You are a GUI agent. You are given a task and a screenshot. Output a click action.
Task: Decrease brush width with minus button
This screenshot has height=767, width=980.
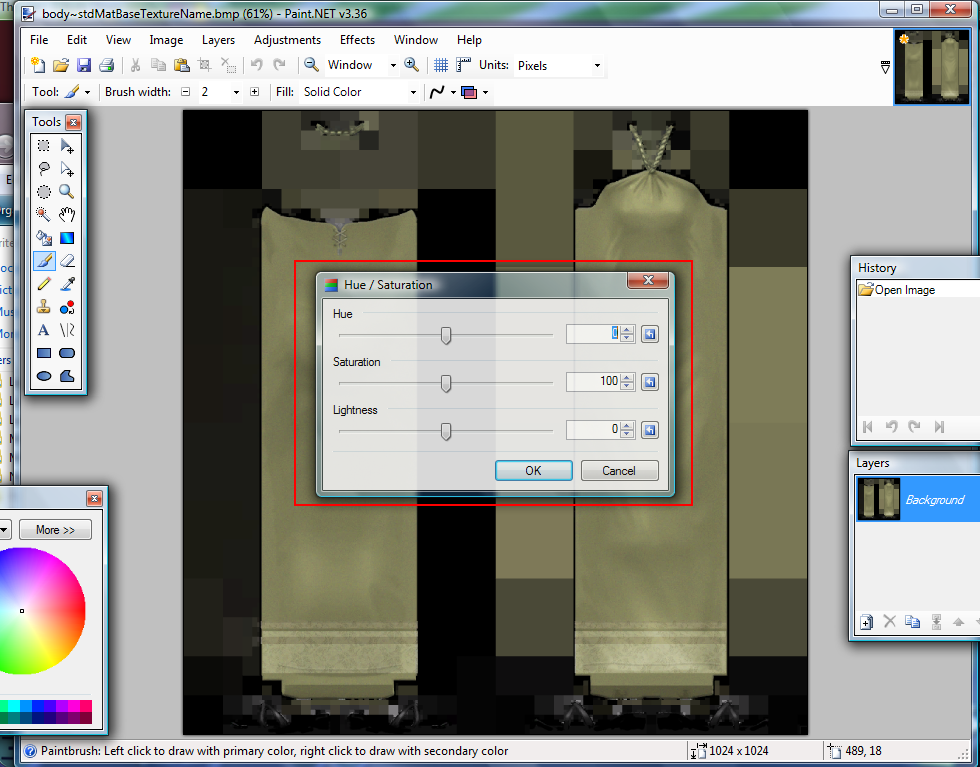(186, 92)
